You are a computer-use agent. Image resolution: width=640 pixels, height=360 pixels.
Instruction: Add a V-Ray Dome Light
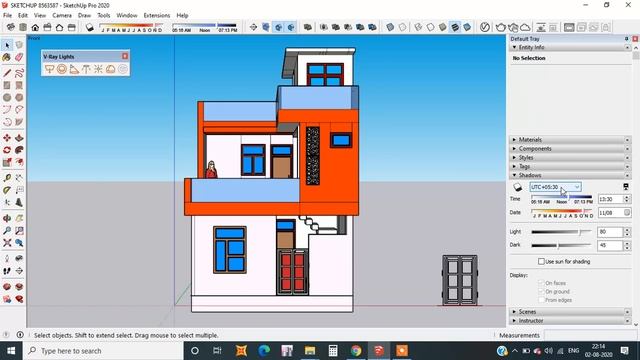pyautogui.click(x=111, y=69)
